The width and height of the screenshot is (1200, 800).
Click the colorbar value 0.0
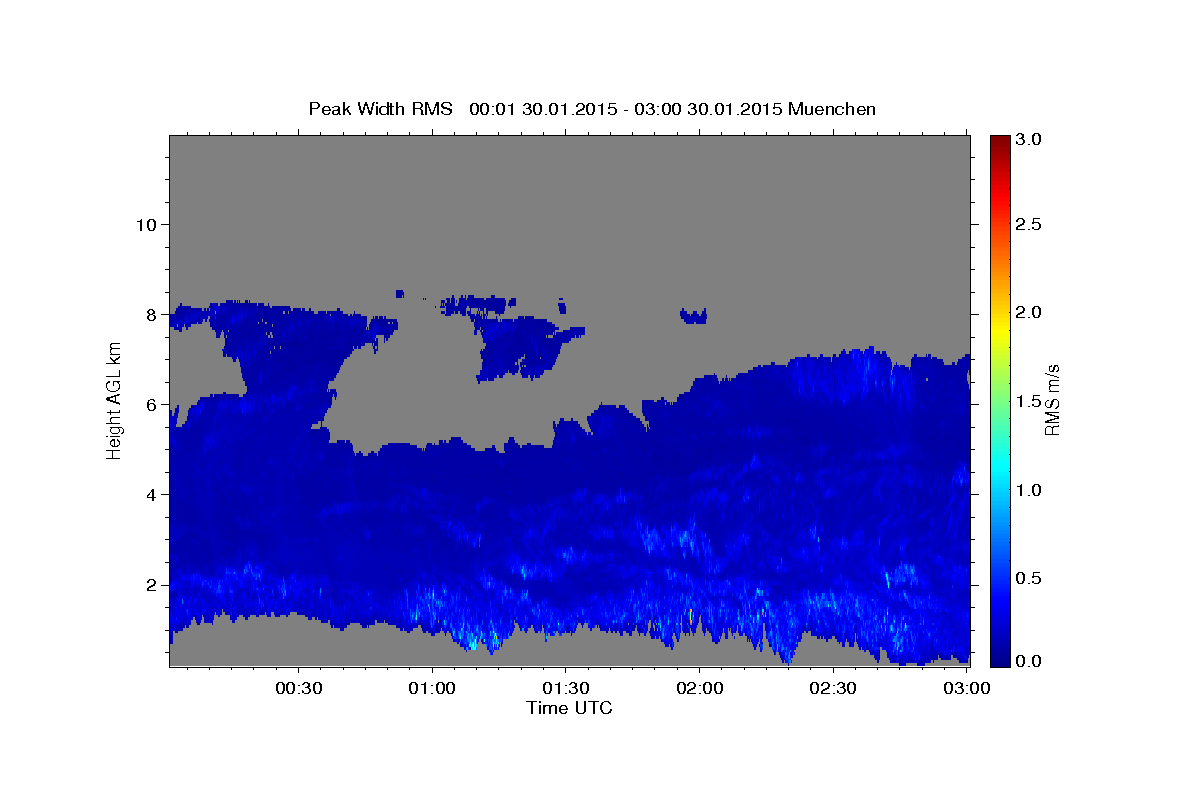pos(1029,661)
